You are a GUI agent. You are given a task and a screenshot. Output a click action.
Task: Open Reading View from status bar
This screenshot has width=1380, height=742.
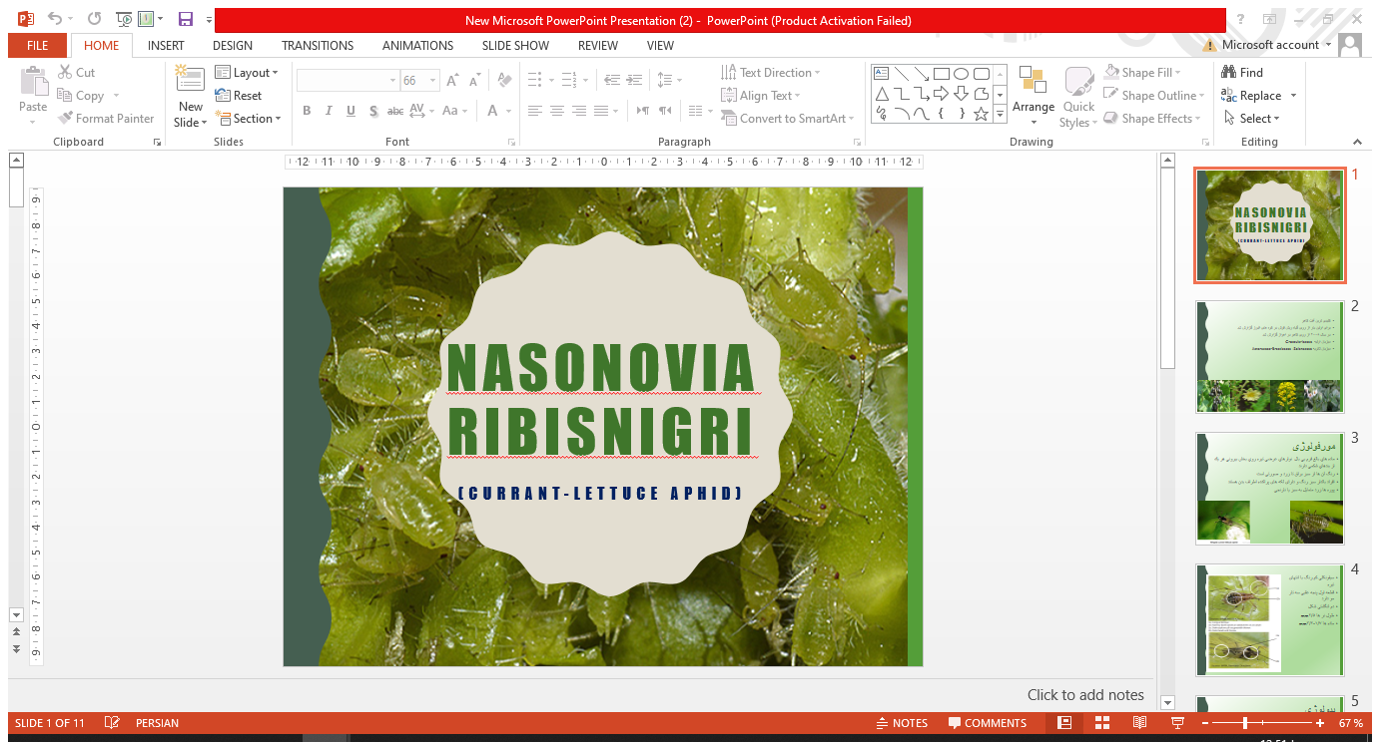point(1139,723)
